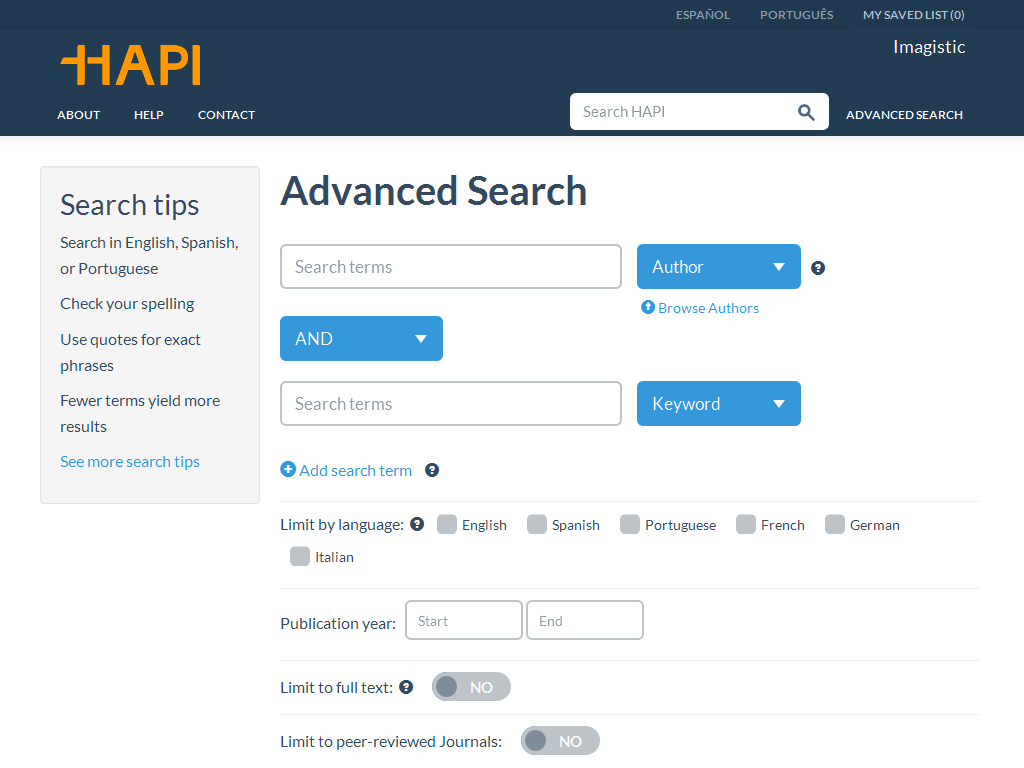Enable Limit to peer-reviewed Journals
The width and height of the screenshot is (1024, 768).
coord(560,741)
